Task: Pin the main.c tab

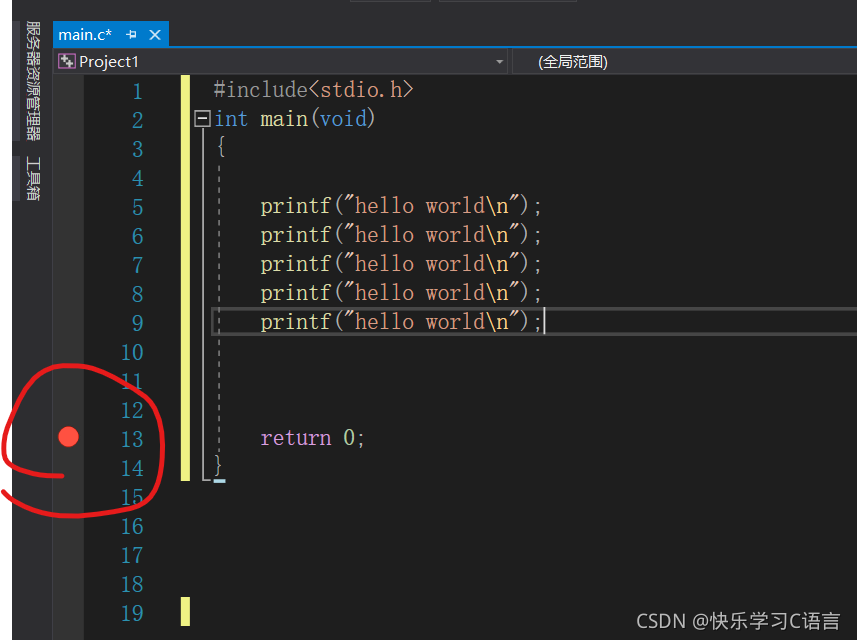Action: point(131,35)
